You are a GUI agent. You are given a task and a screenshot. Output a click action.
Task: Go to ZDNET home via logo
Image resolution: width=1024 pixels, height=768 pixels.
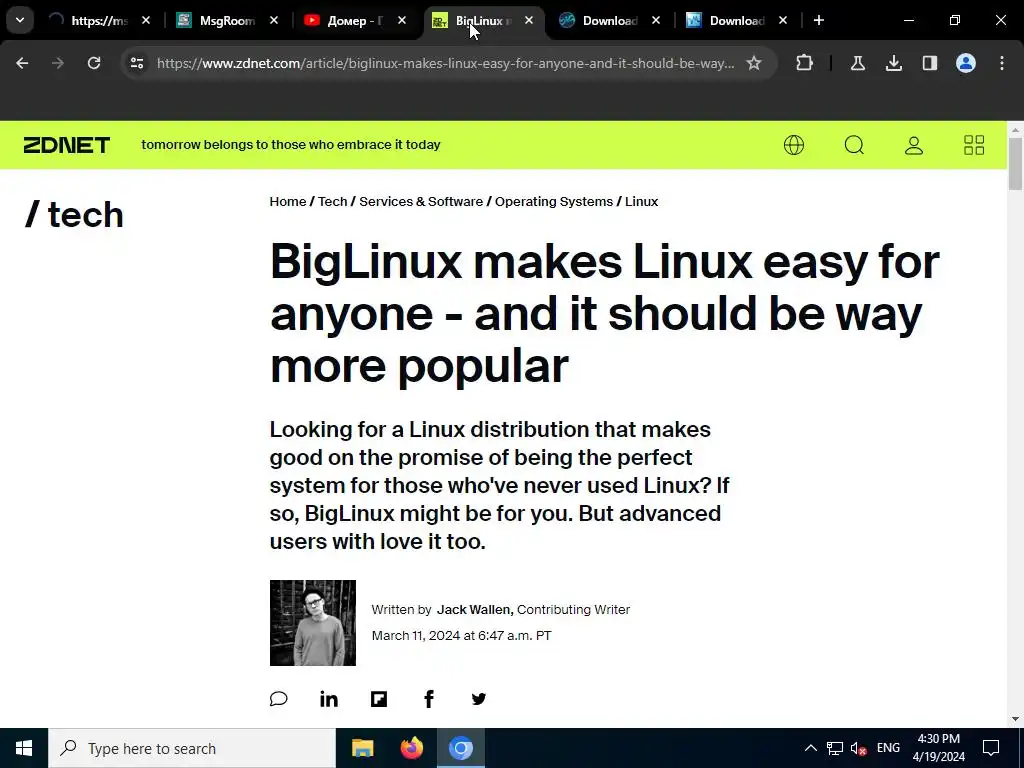point(67,145)
